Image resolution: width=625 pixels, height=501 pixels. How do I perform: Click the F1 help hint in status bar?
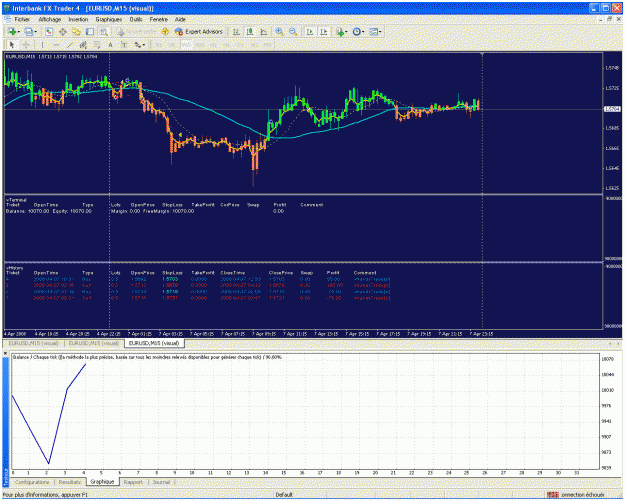(x=45, y=495)
